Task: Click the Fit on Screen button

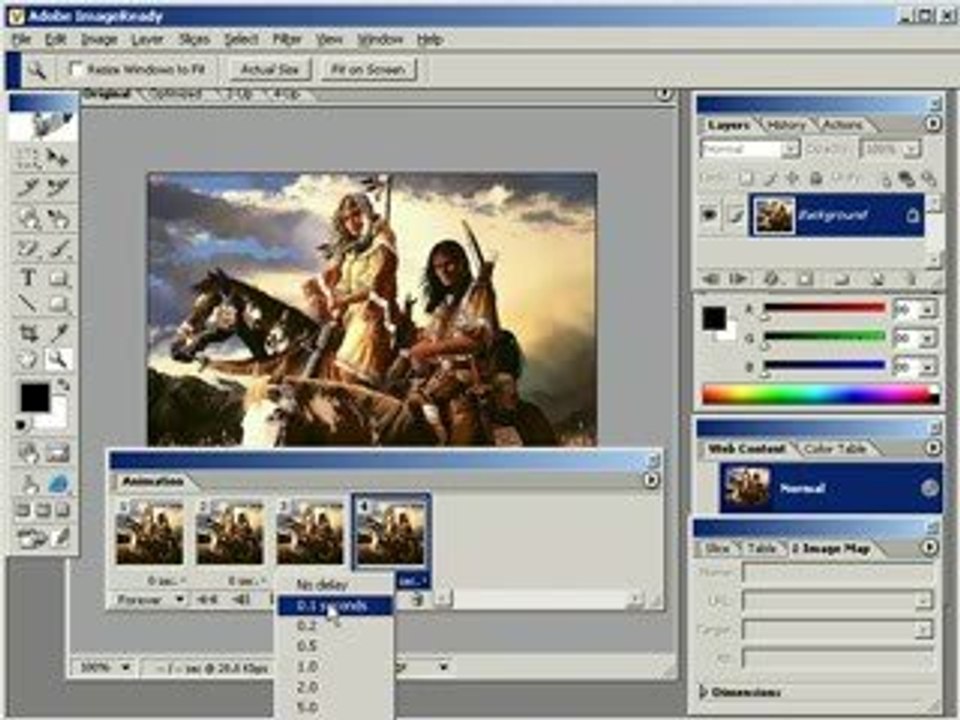Action: tap(367, 69)
